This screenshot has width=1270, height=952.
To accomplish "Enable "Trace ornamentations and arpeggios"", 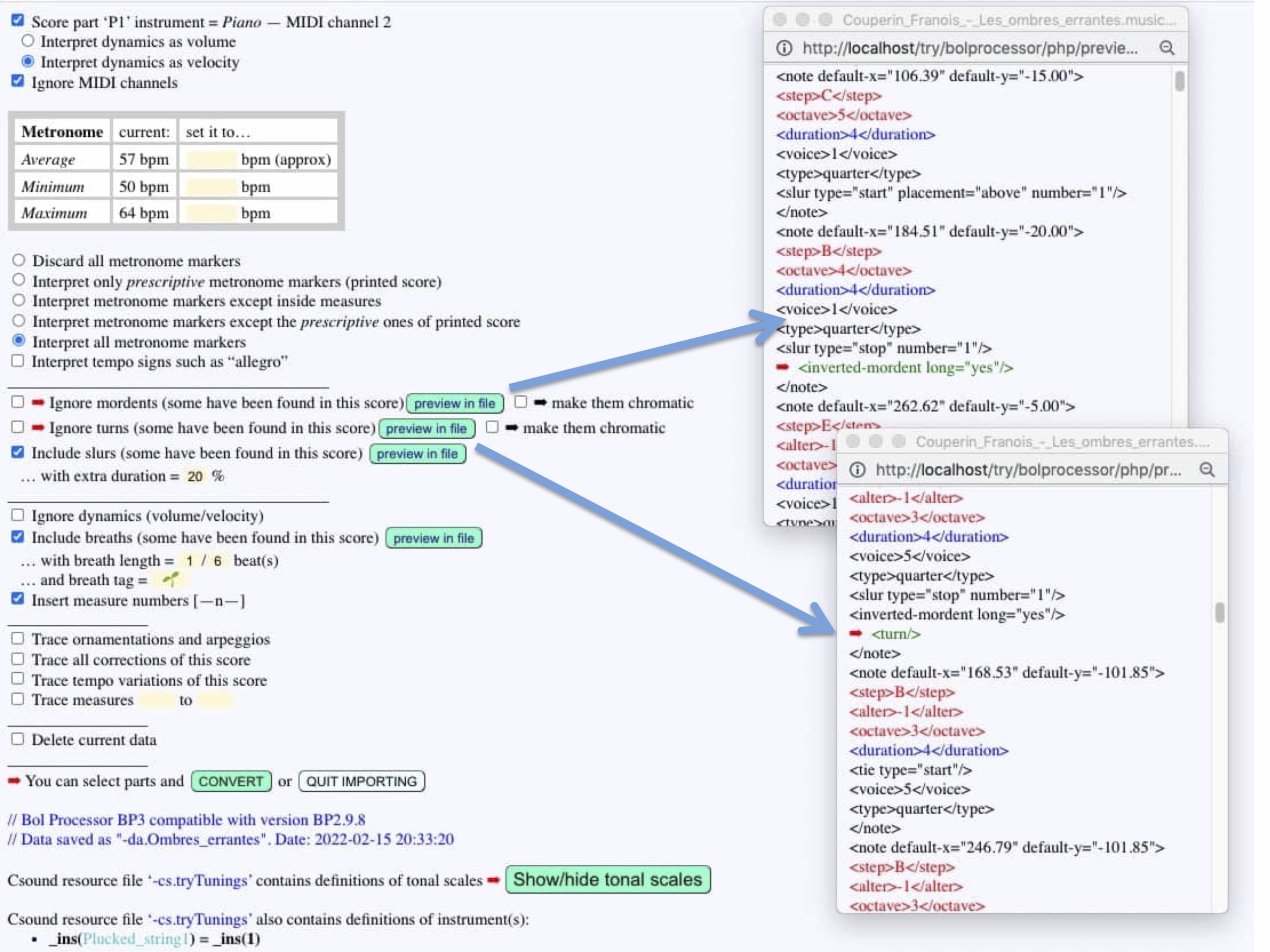I will click(x=17, y=639).
